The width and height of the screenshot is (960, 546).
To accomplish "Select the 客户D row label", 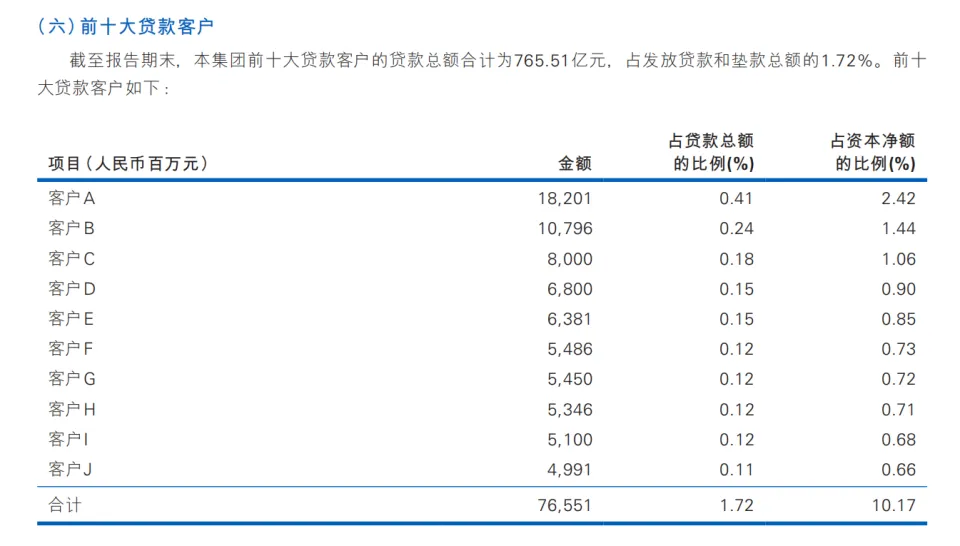I will tap(71, 289).
